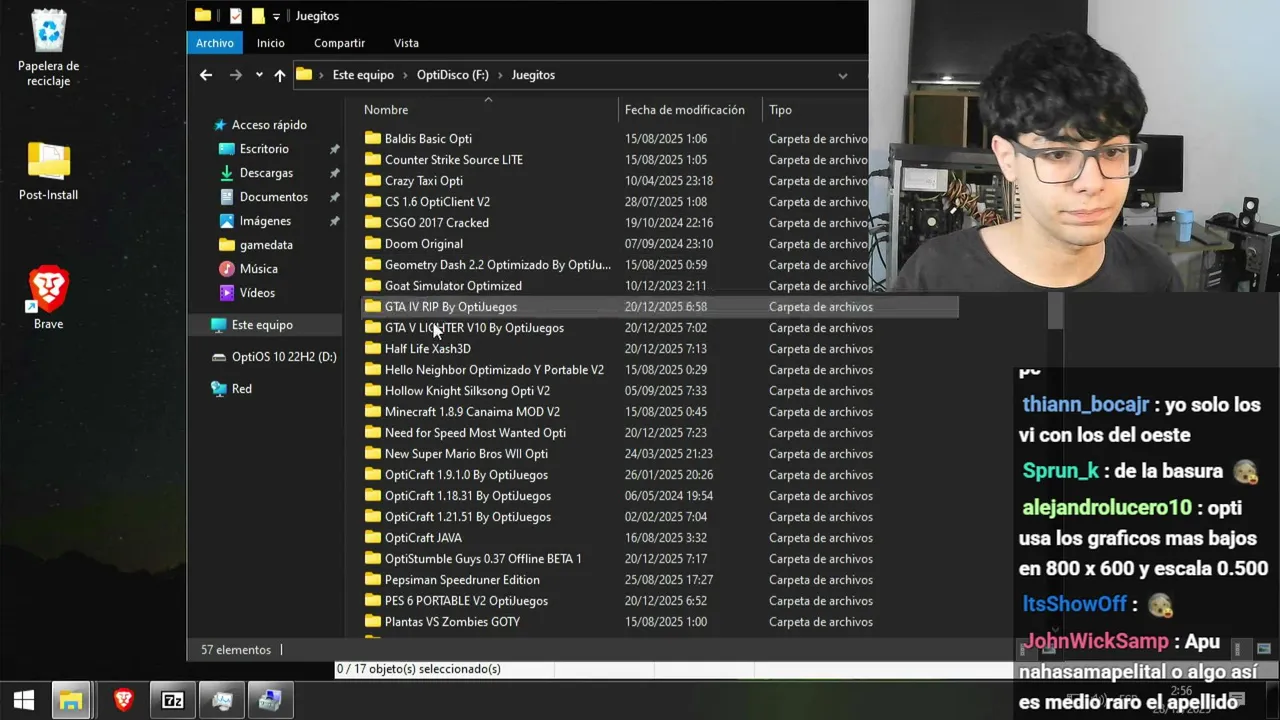This screenshot has height=720, width=1280.
Task: Open File Explorer from the taskbar
Action: (x=71, y=700)
